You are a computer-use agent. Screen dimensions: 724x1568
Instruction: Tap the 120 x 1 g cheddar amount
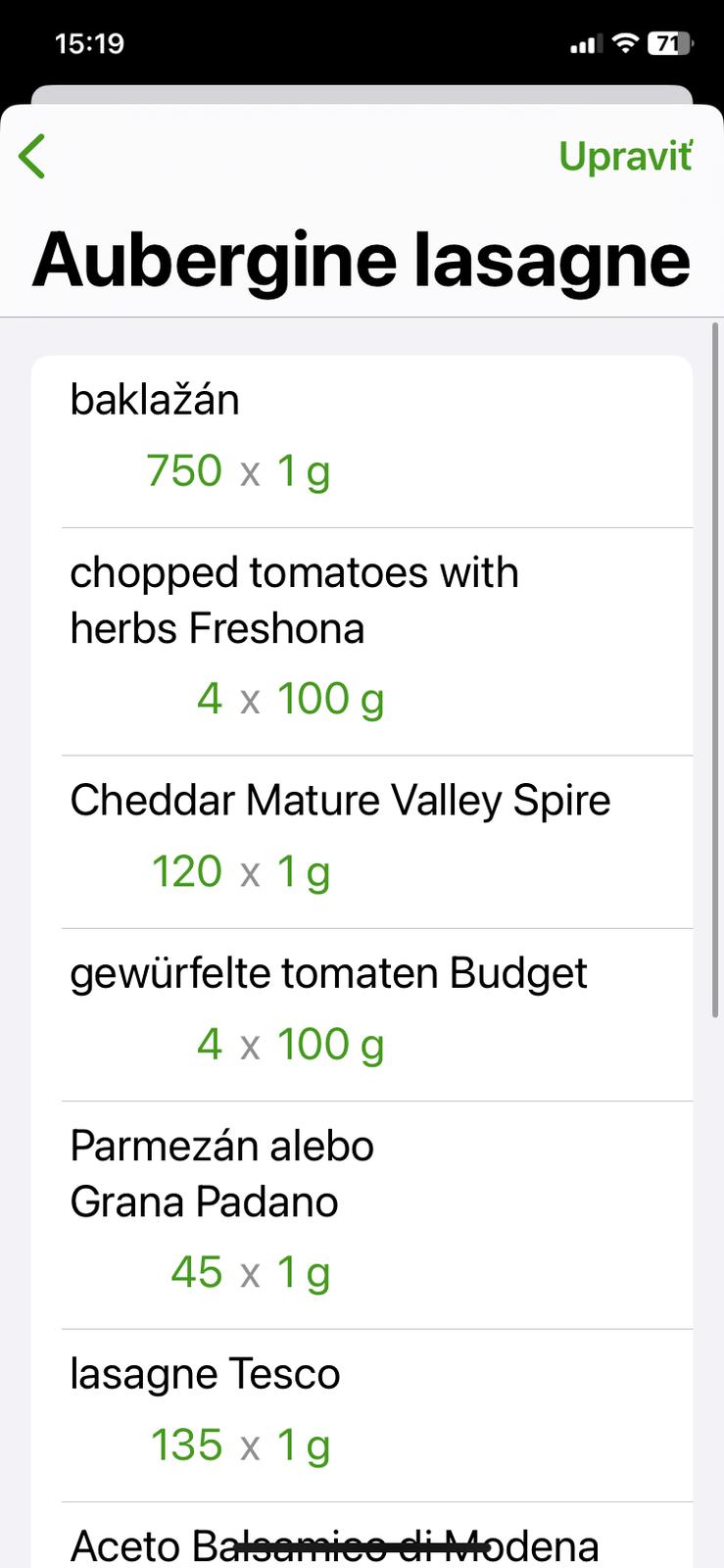[x=240, y=871]
